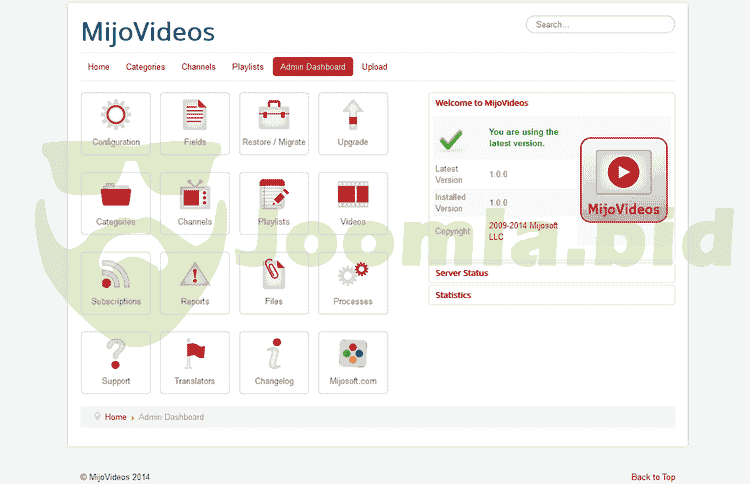Viewport: 750px width, 484px height.
Task: Open the Translators flag icon
Action: click(195, 356)
